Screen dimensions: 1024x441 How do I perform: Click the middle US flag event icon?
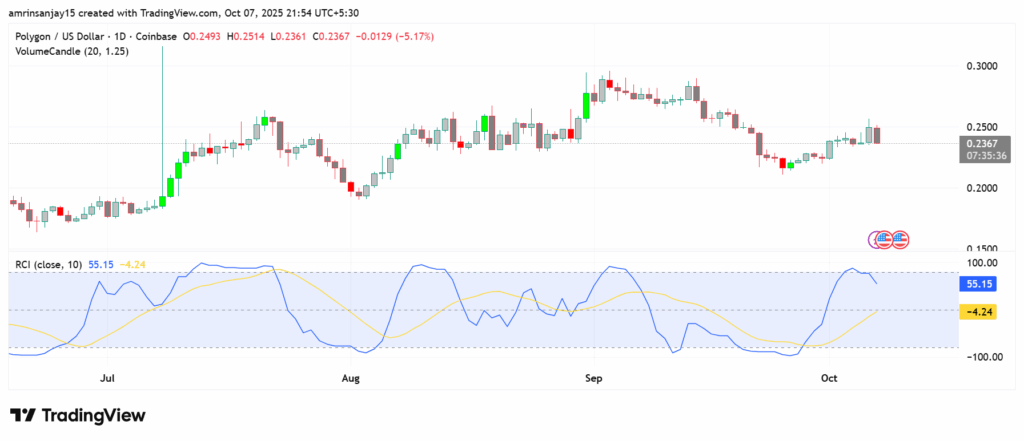tap(886, 239)
